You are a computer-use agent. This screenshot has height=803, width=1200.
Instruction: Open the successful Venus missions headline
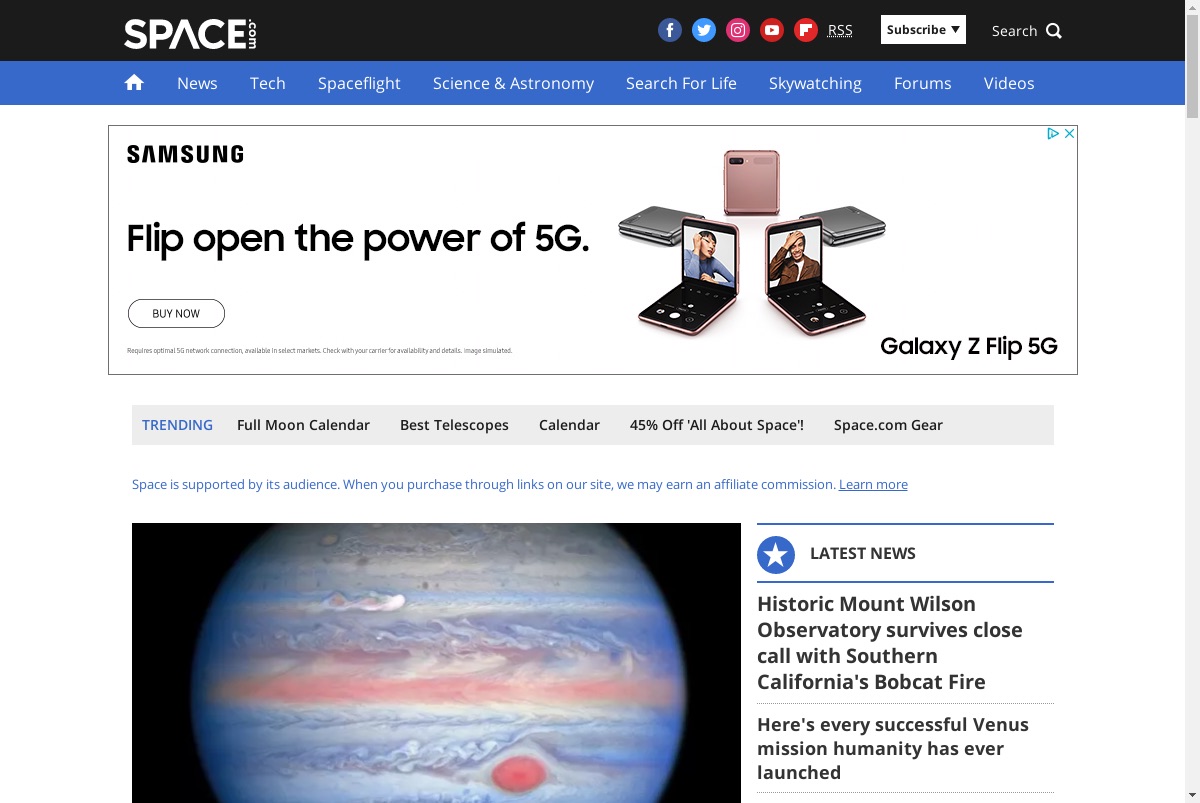(893, 748)
